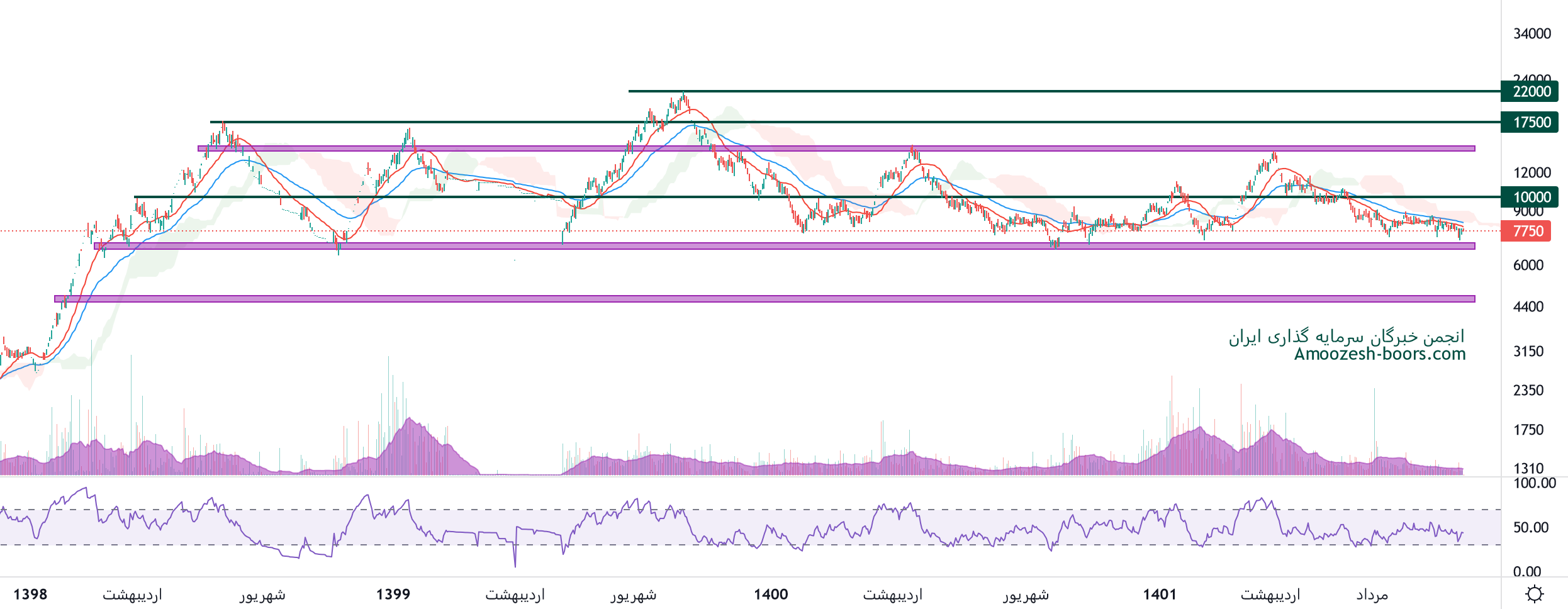Screen dimensions: 1568x609
Task: Select the 34000 label on price scale
Action: click(x=1532, y=33)
